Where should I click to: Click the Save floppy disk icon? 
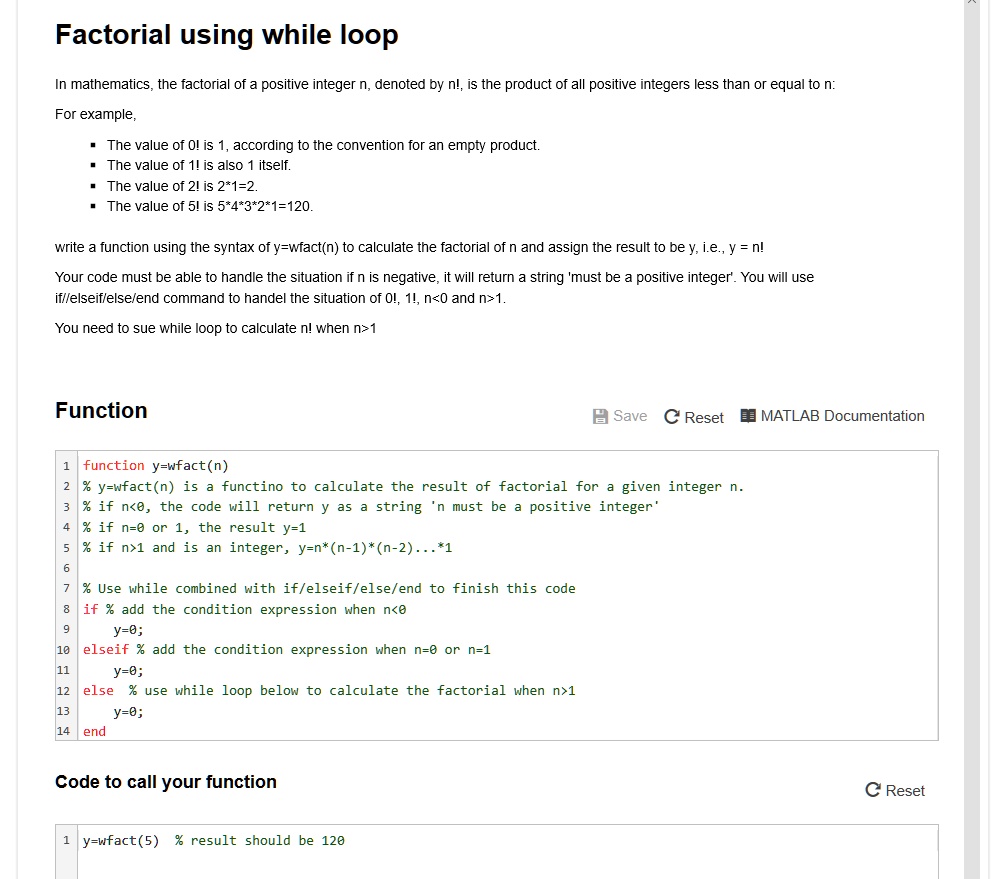pos(600,416)
